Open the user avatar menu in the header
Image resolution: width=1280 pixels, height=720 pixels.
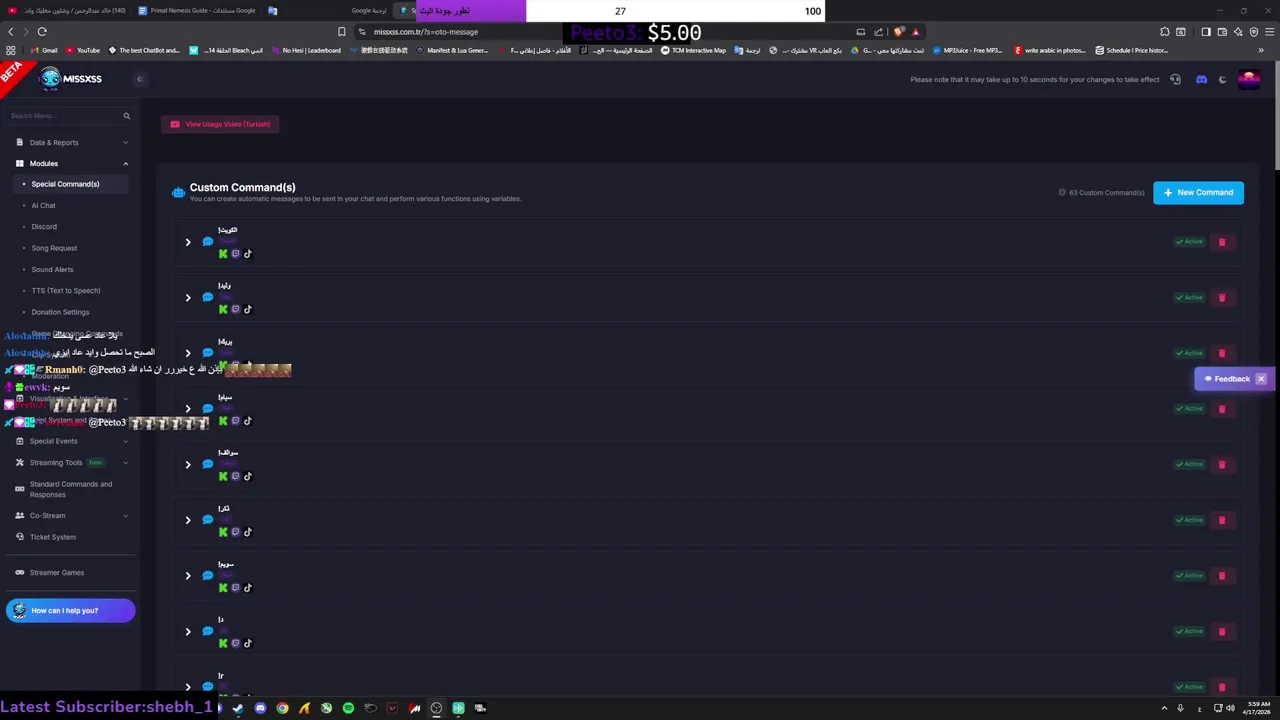pos(1248,80)
